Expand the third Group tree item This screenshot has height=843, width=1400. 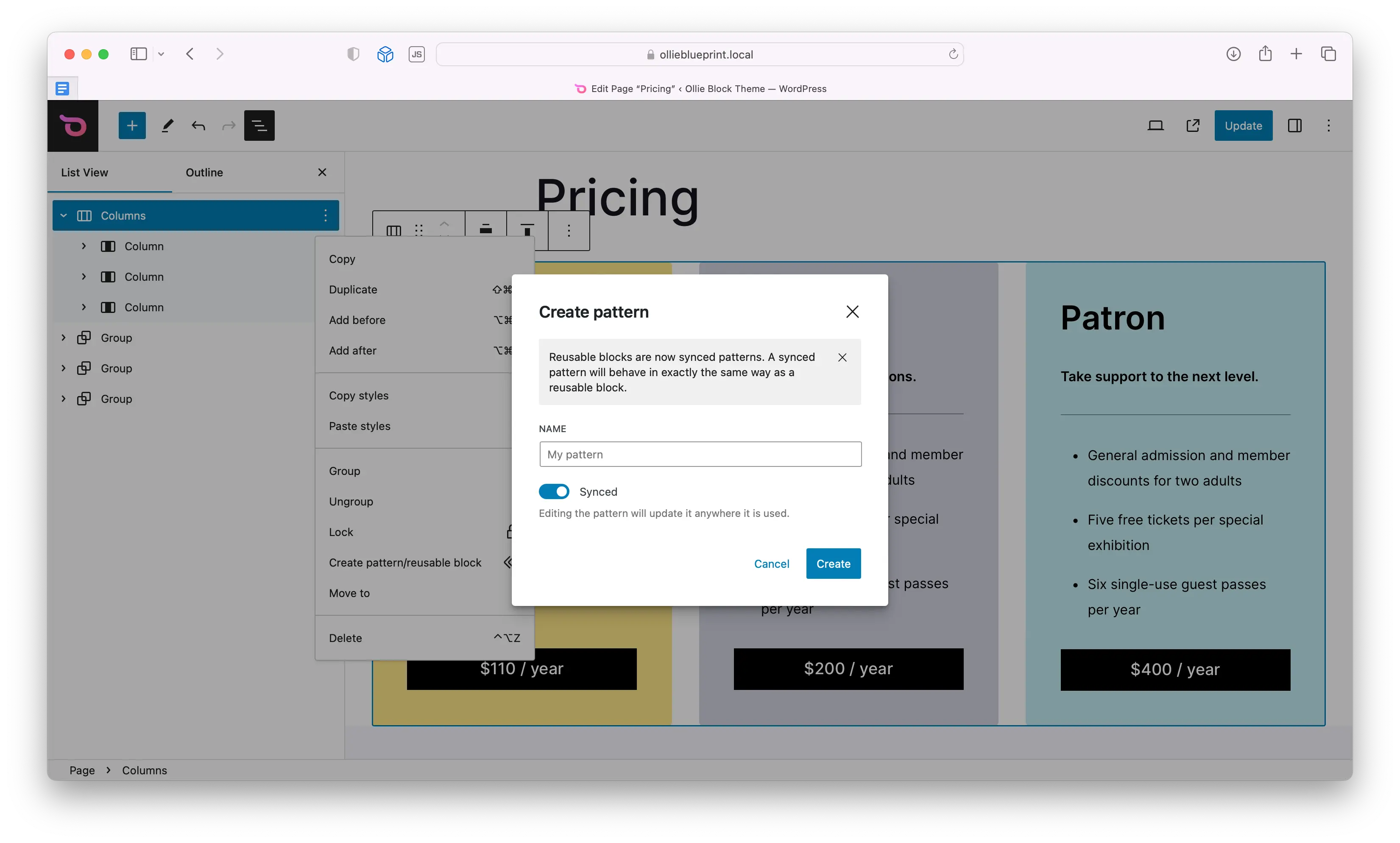[x=64, y=399]
